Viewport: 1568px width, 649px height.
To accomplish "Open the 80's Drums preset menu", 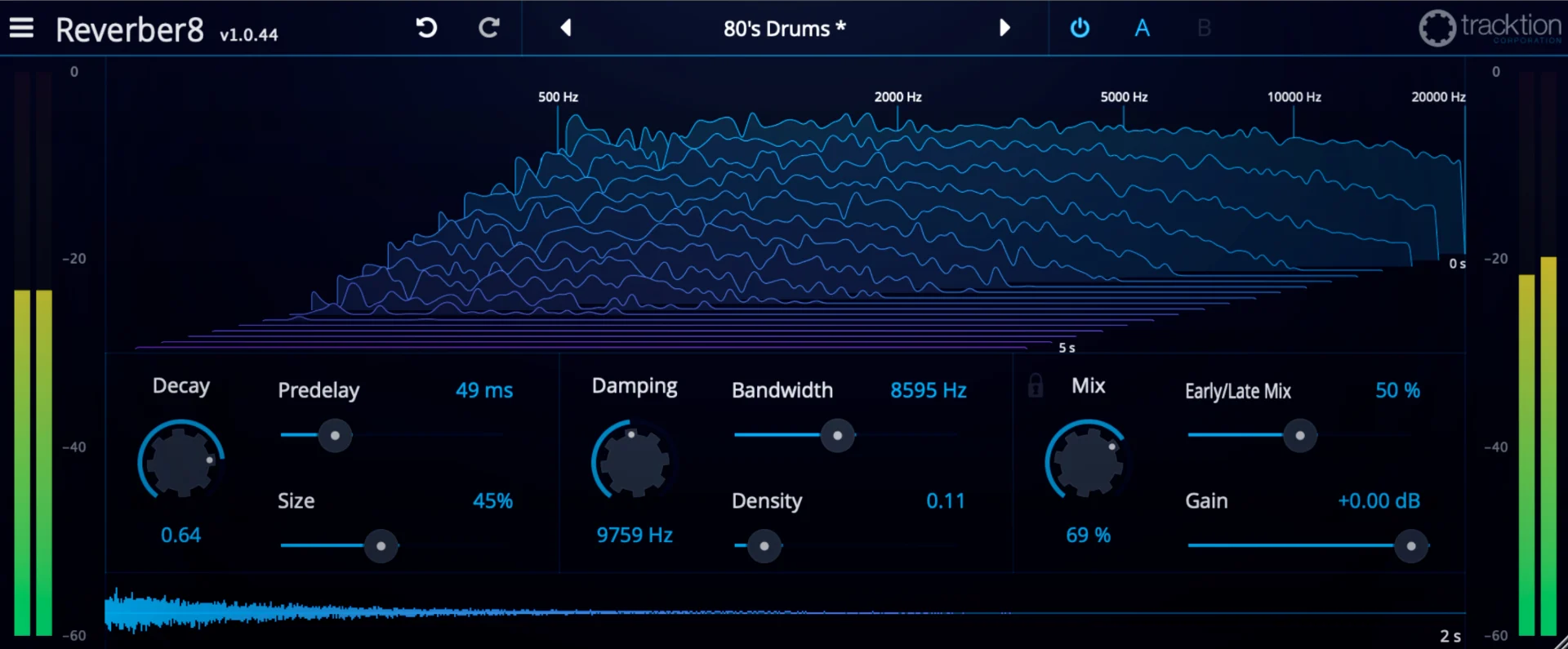I will click(x=784, y=29).
